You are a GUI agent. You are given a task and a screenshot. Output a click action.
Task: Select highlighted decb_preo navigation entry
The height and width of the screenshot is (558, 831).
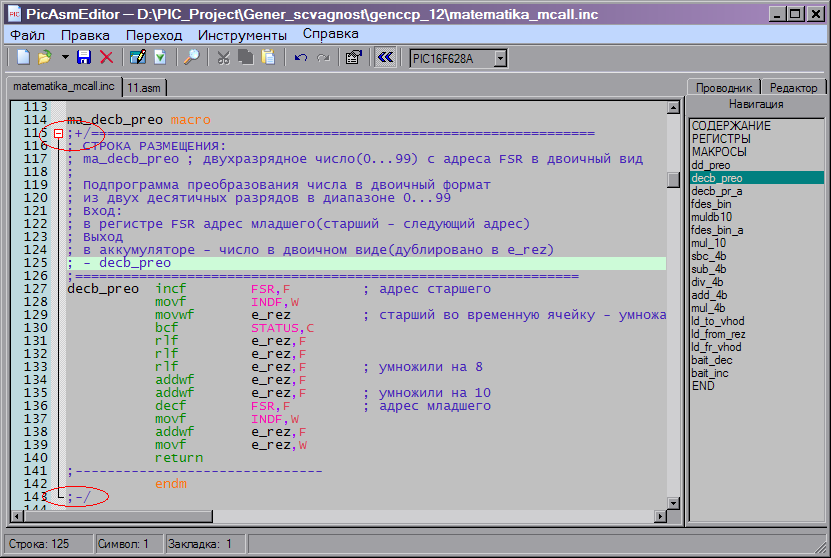tap(756, 178)
